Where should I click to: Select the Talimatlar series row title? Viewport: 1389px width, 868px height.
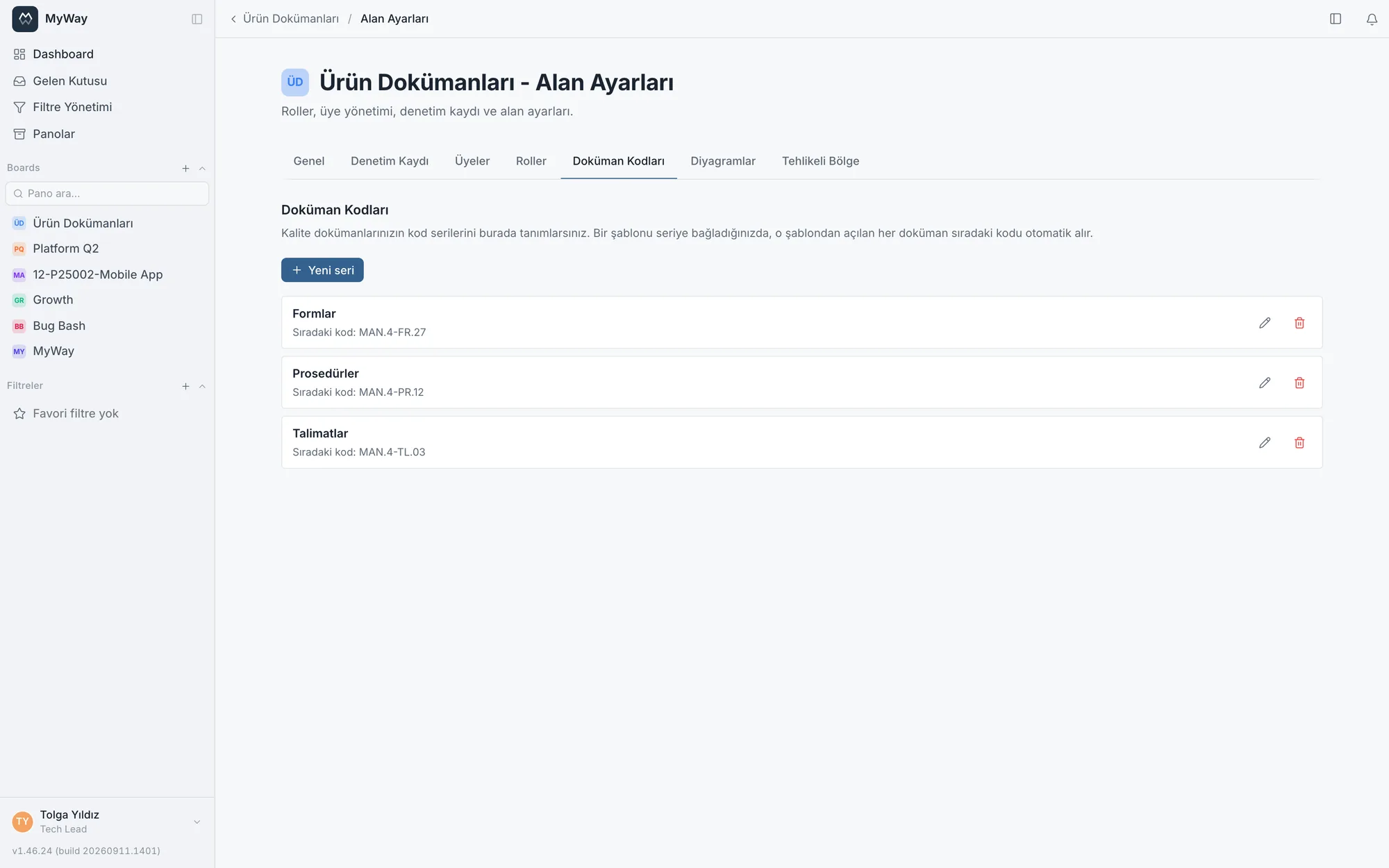coord(320,433)
